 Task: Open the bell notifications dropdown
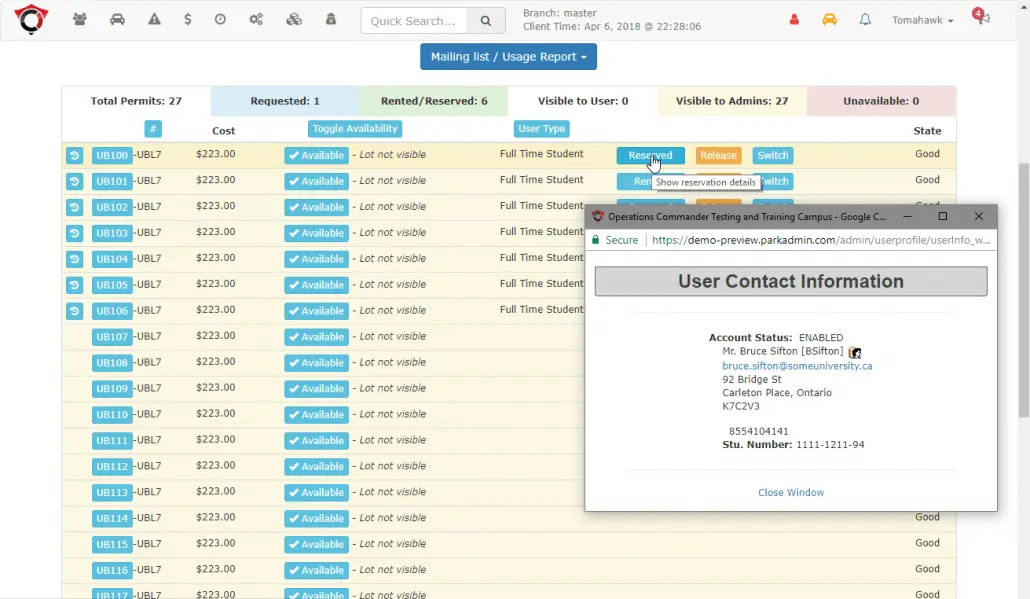(x=867, y=18)
